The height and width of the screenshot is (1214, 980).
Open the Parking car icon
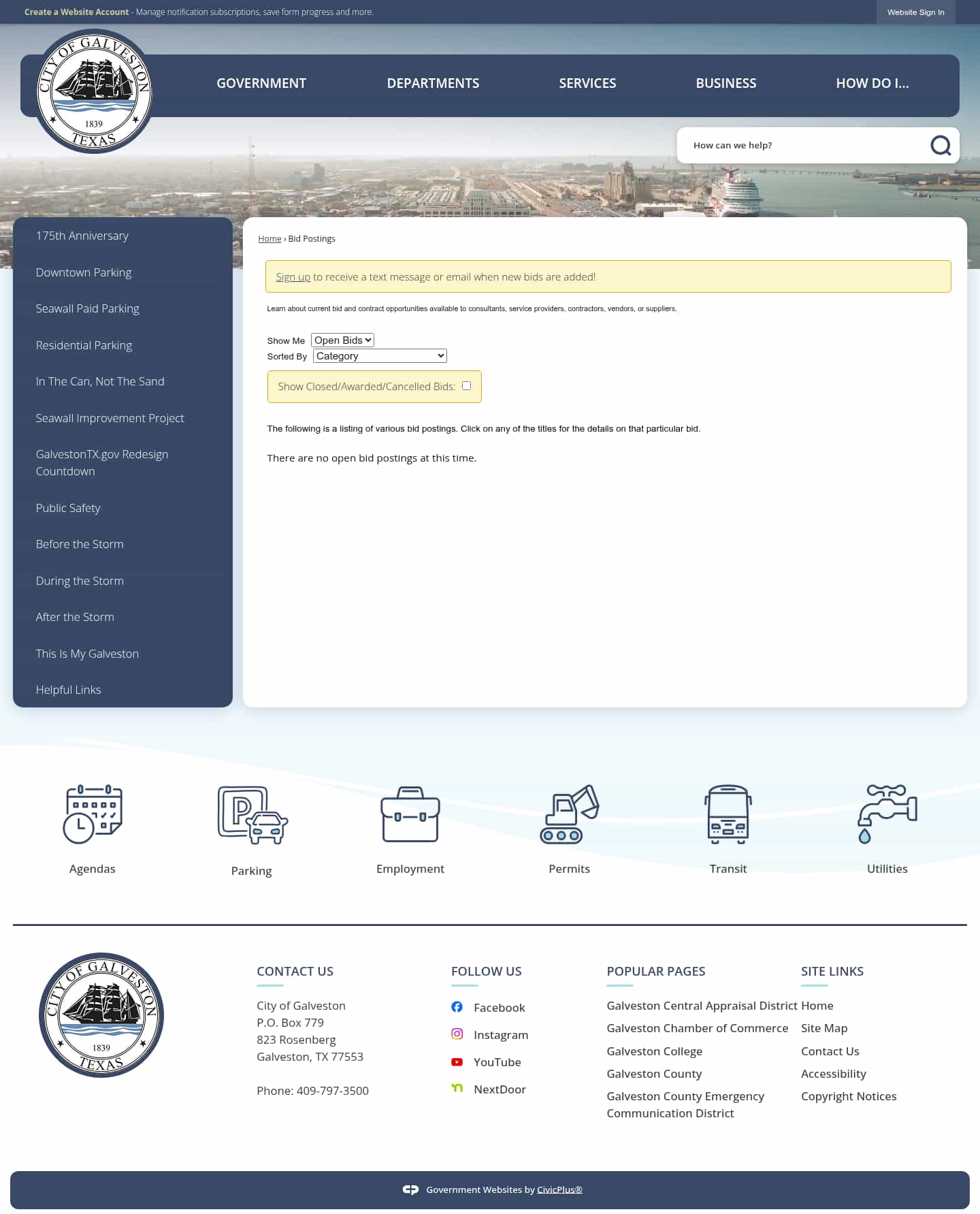[252, 815]
